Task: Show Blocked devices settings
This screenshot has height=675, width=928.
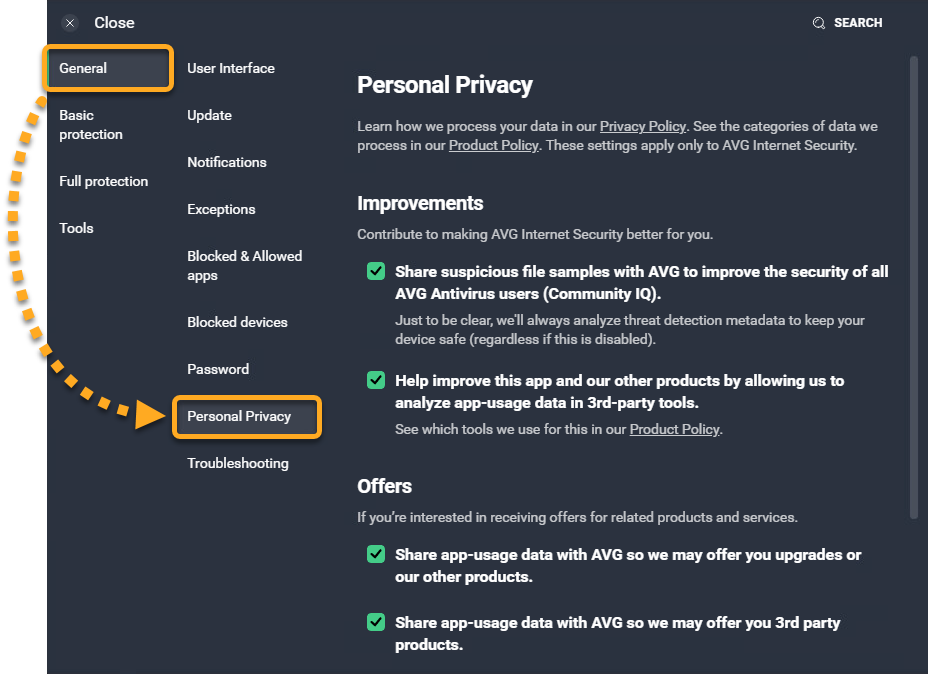Action: click(x=237, y=322)
